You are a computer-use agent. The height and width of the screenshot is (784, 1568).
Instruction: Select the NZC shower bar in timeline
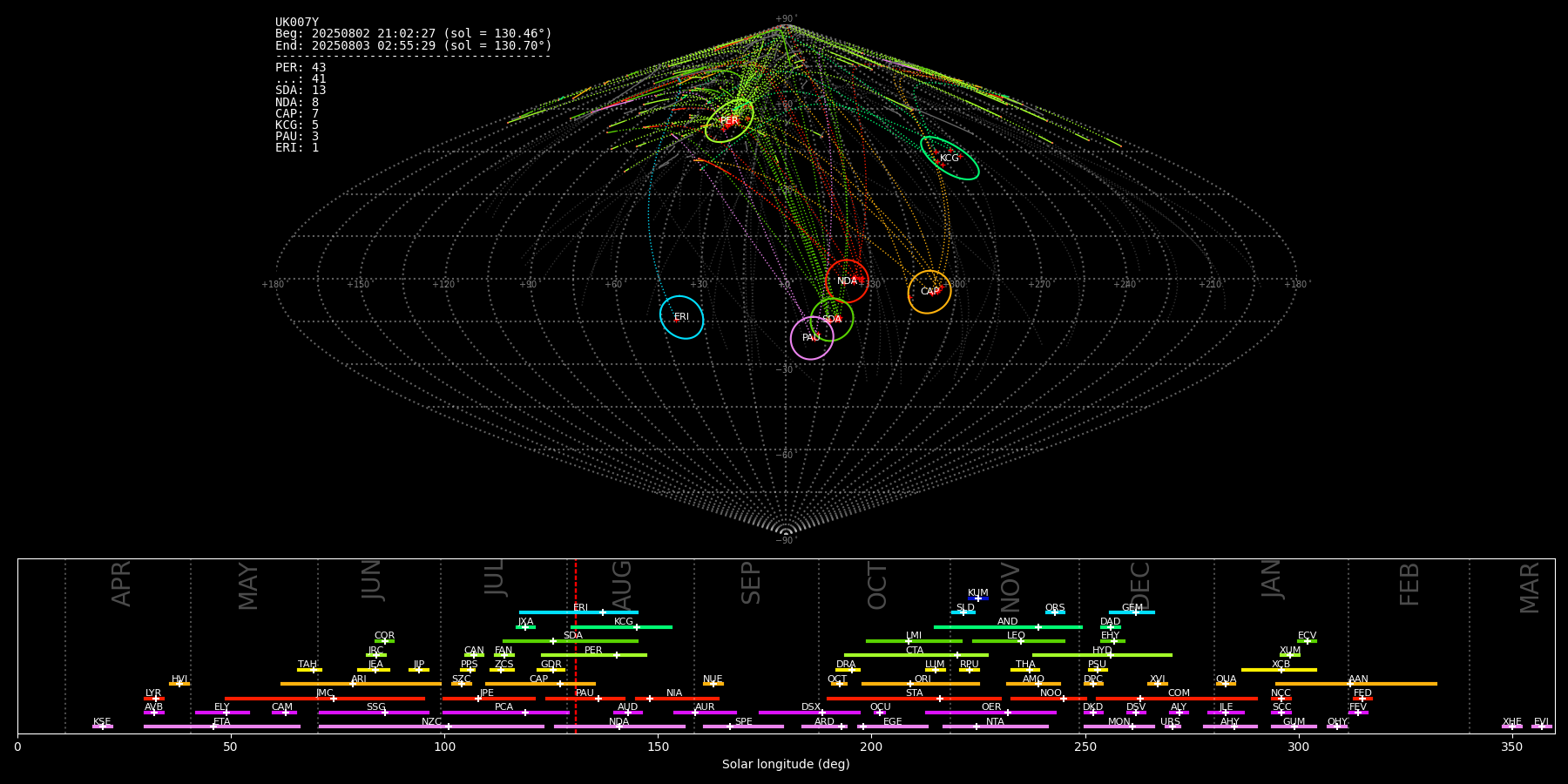(x=431, y=727)
